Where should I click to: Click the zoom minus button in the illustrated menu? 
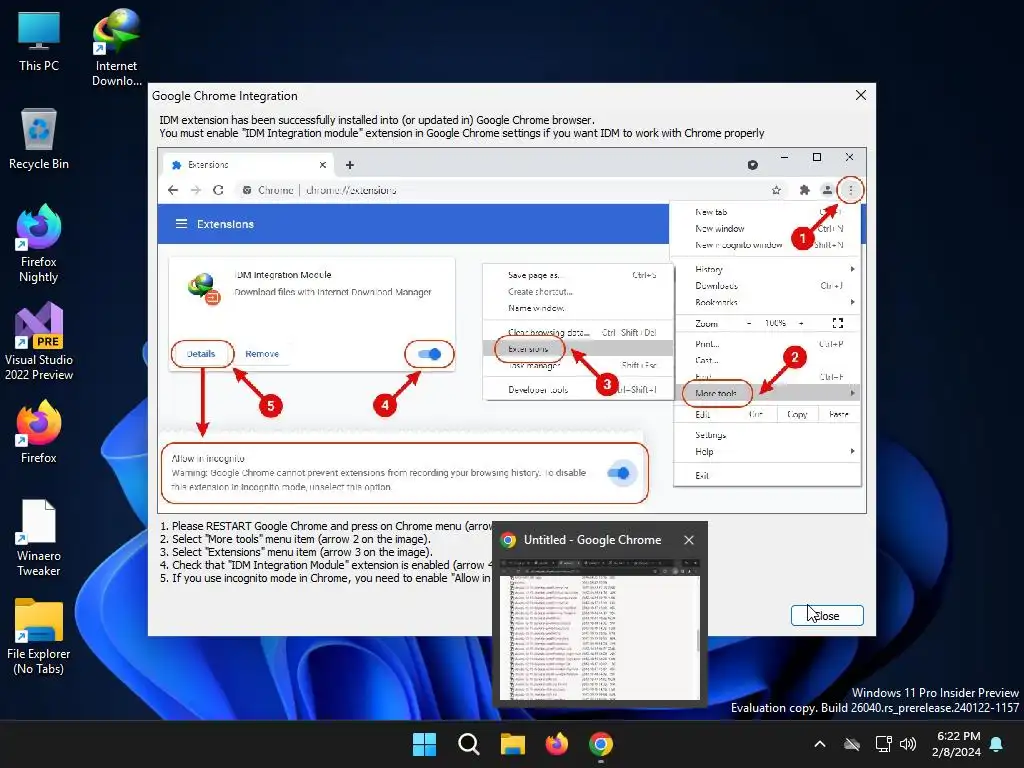[x=749, y=323]
